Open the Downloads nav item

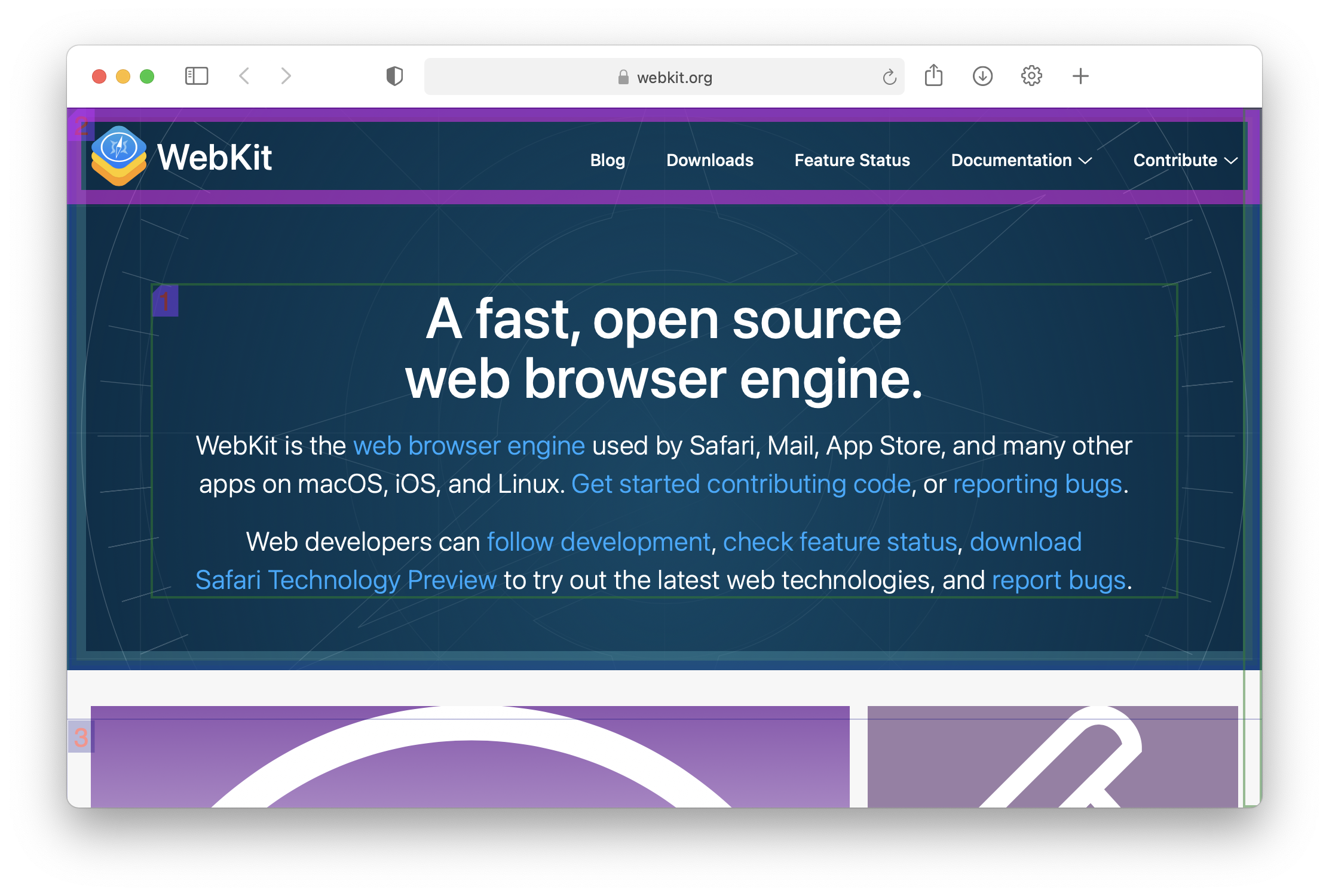[x=709, y=160]
